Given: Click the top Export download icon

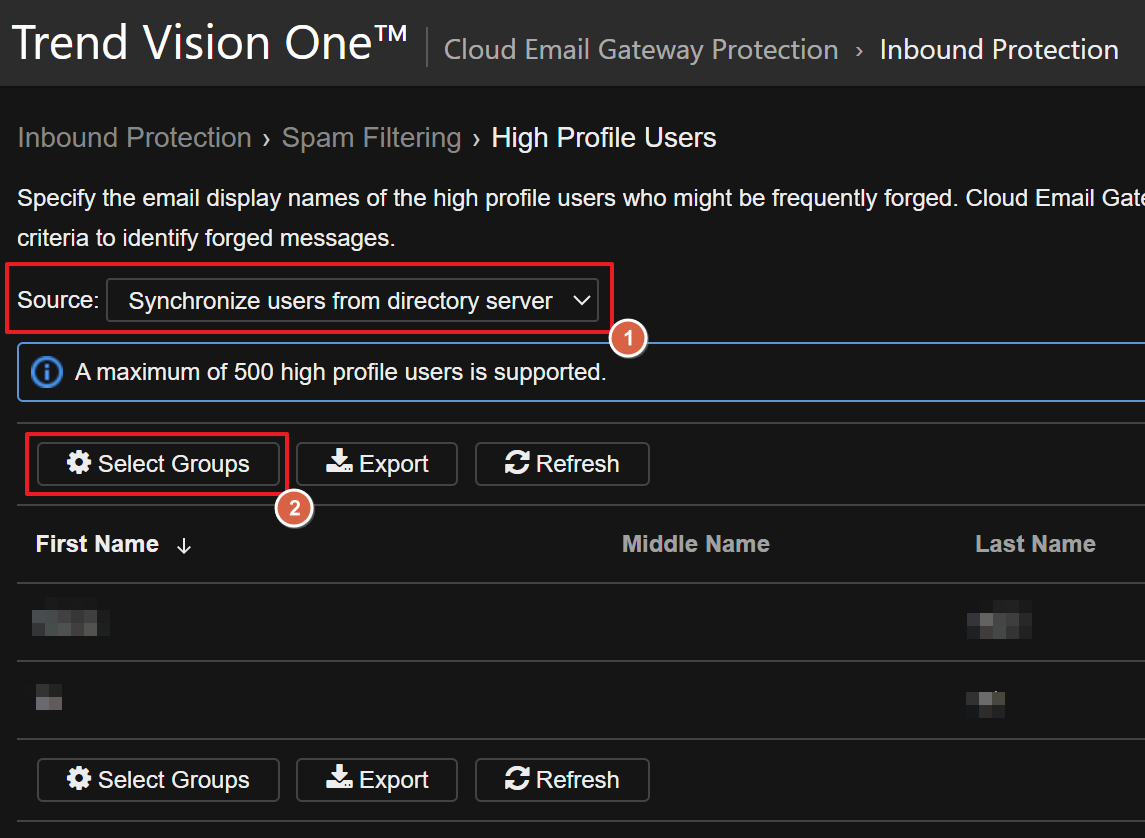Looking at the screenshot, I should point(340,463).
